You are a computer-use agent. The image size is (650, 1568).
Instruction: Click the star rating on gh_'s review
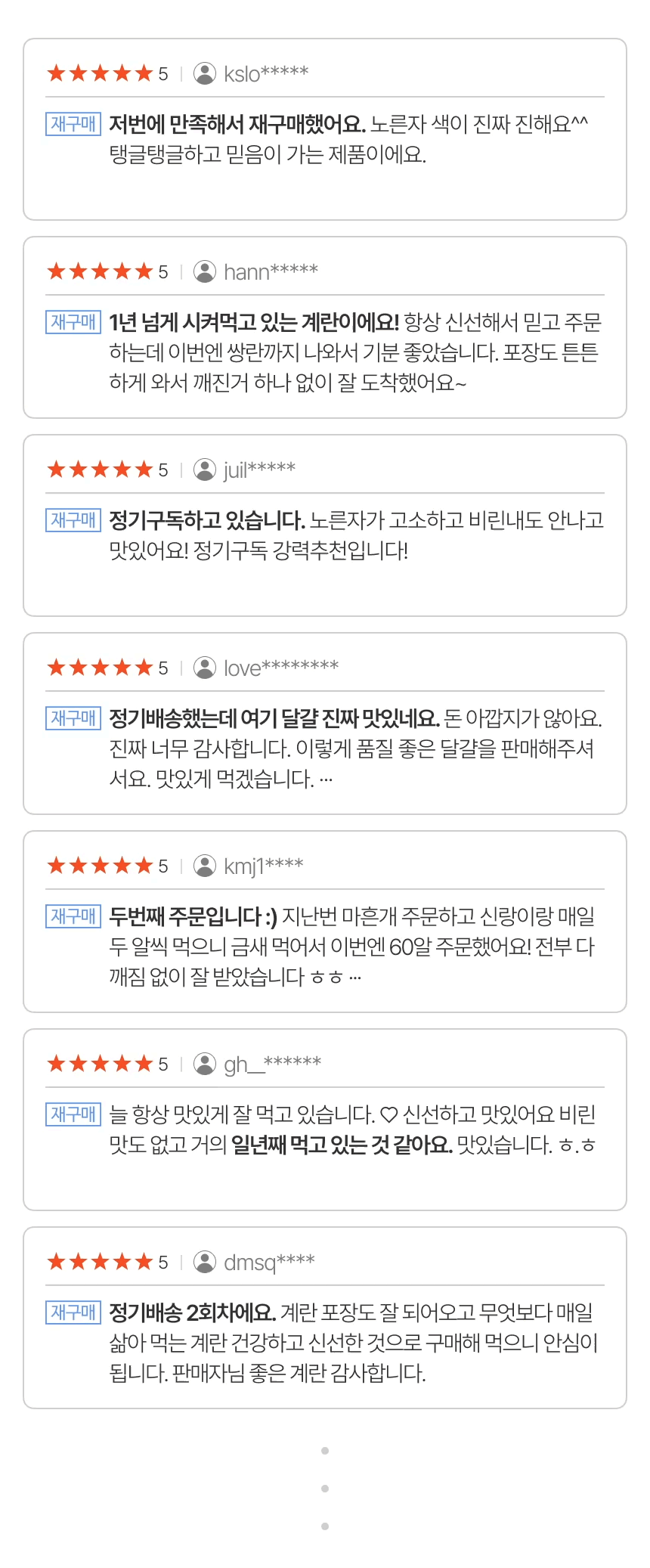pyautogui.click(x=100, y=1064)
